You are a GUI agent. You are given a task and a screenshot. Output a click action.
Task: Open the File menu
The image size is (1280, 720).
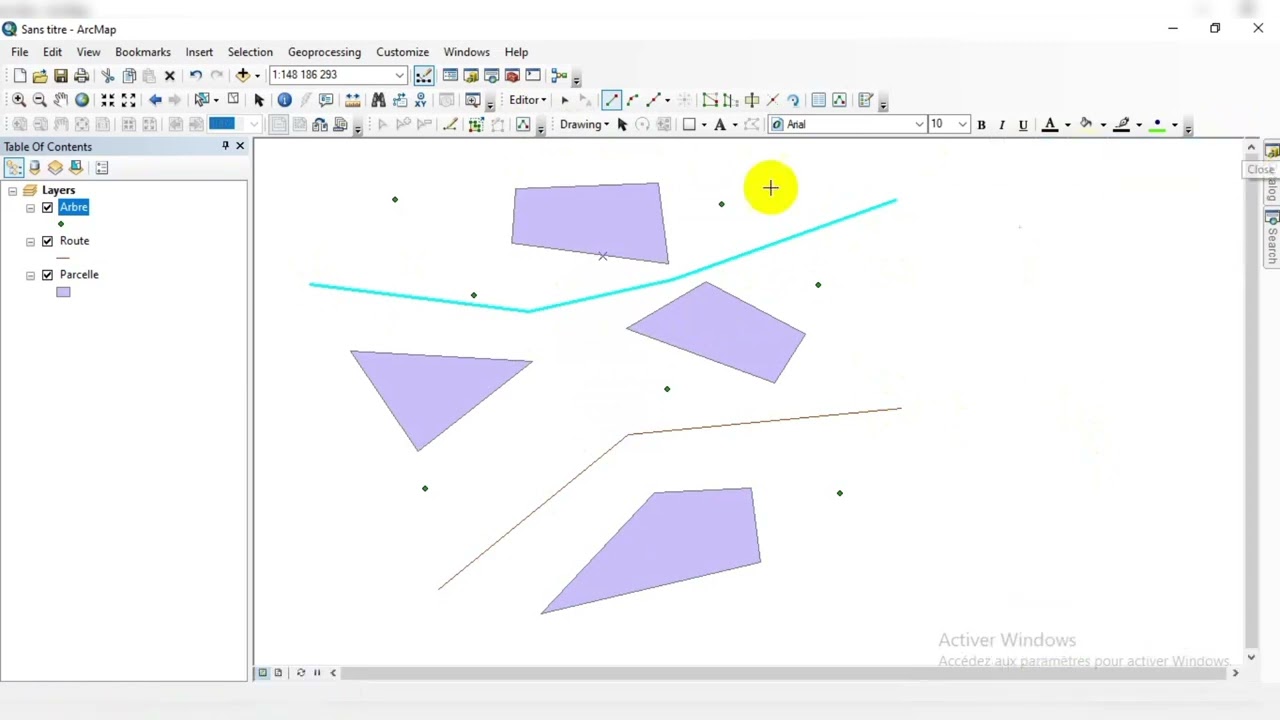(20, 52)
